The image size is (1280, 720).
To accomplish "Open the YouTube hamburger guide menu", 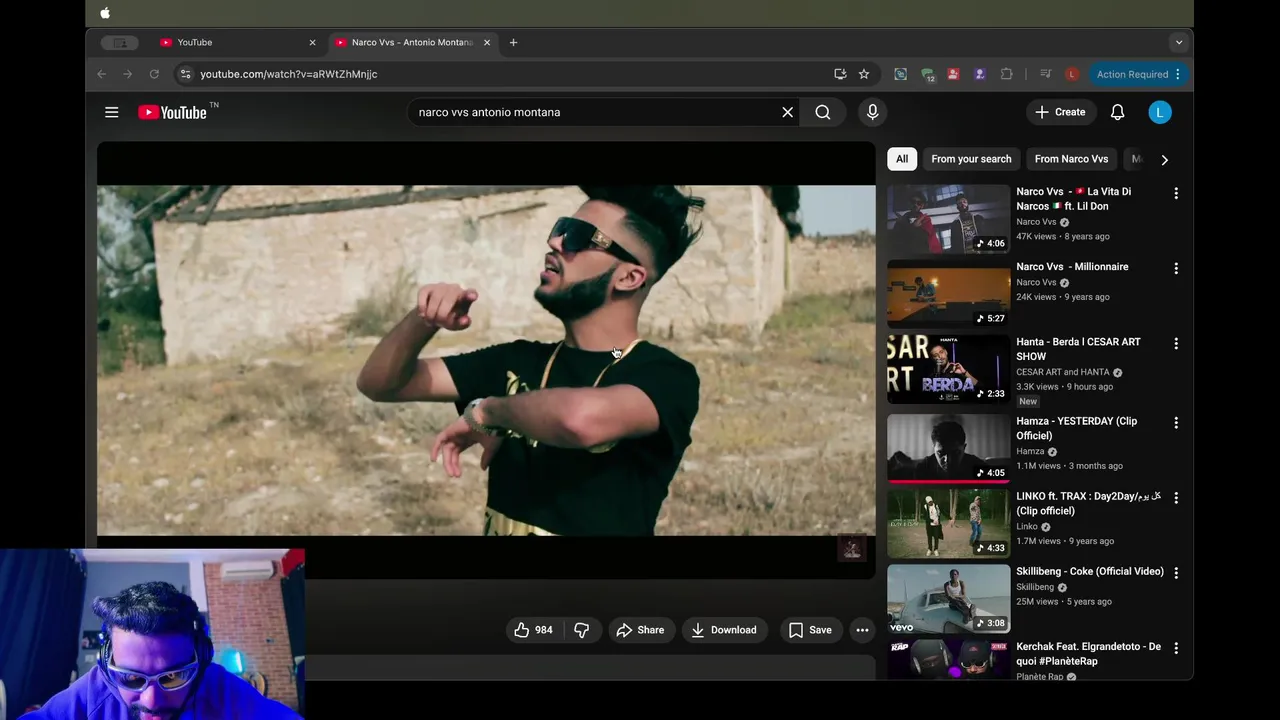I will pyautogui.click(x=112, y=112).
